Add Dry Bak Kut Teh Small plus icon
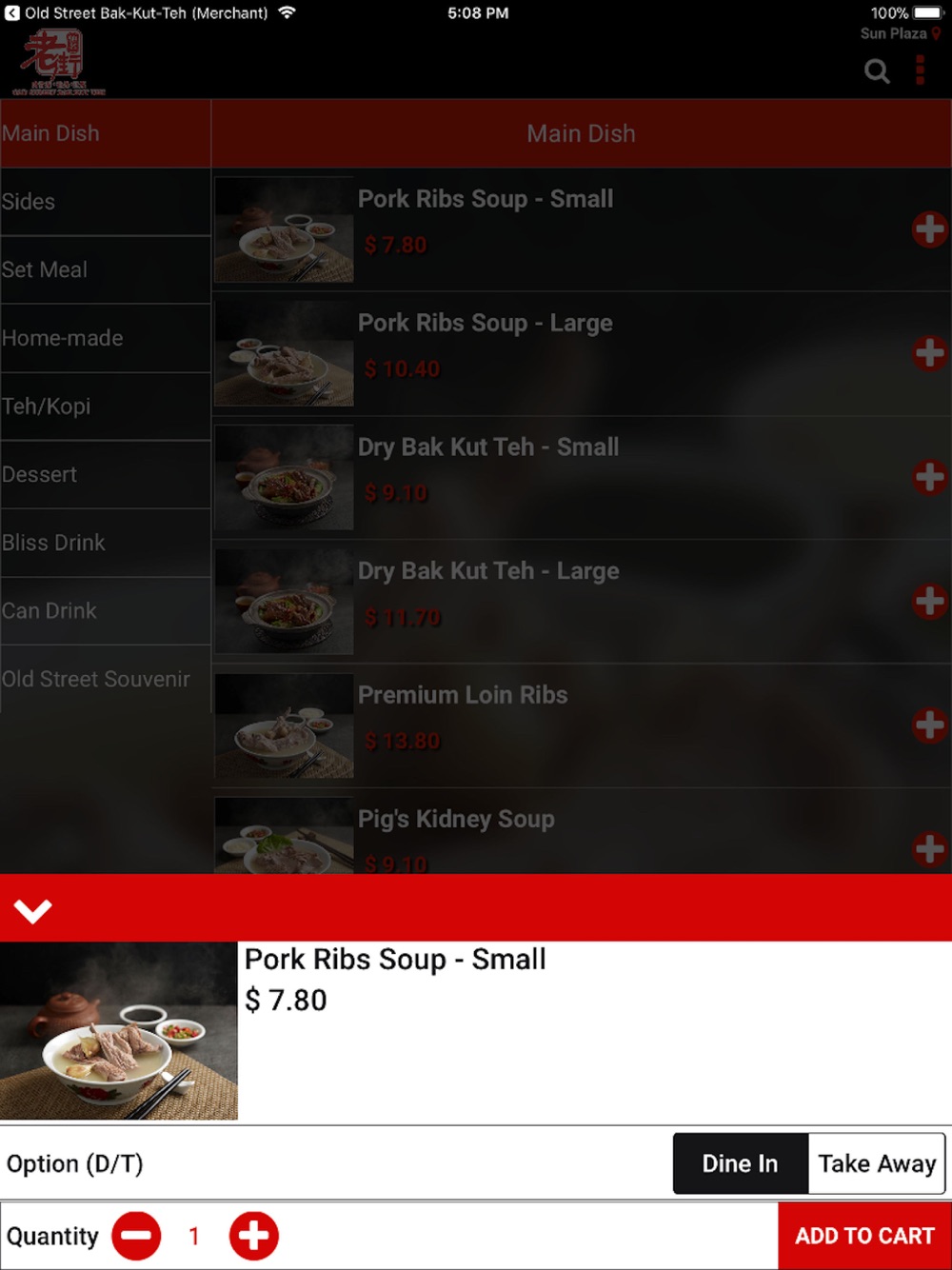This screenshot has width=952, height=1270. [929, 477]
